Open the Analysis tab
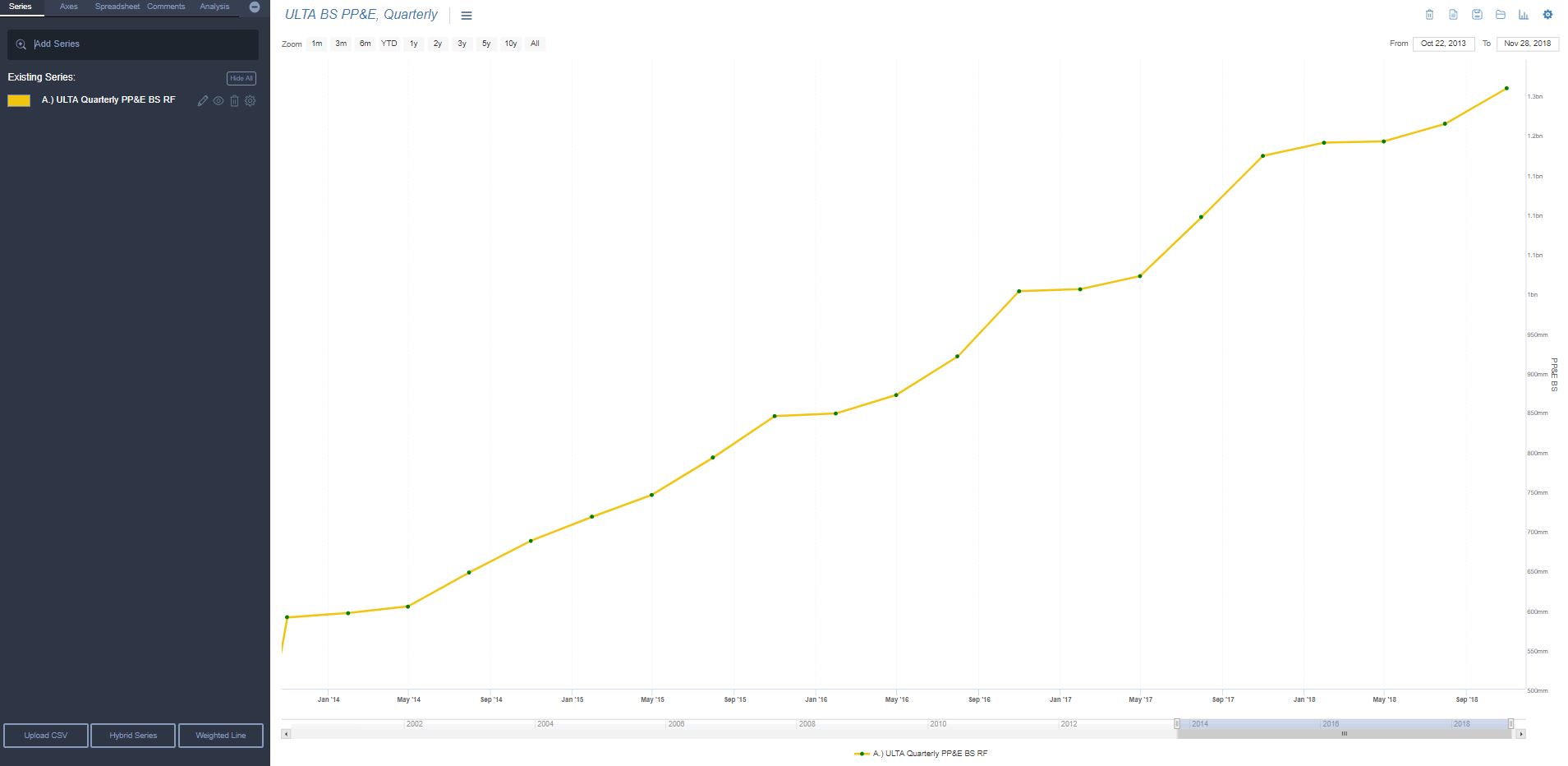 (214, 7)
